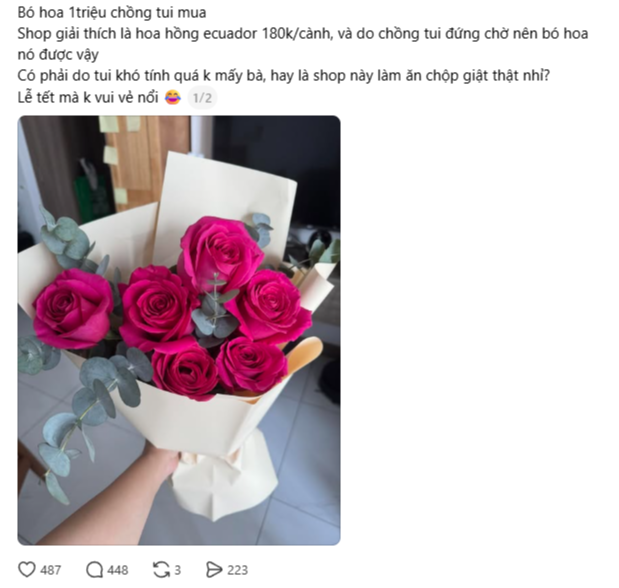
Task: Click the 223 shares count
Action: [x=237, y=570]
